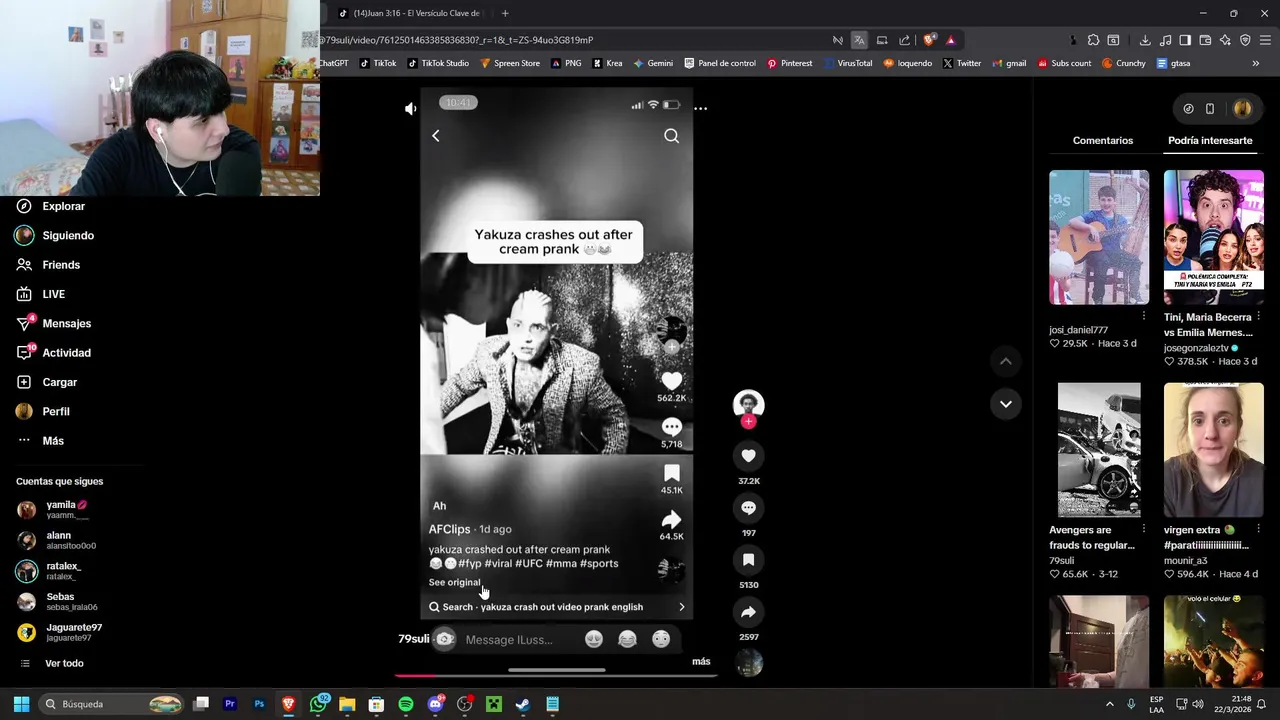Switch to the Podría interesarte tab
Screen dimensions: 1280x720
point(1210,141)
